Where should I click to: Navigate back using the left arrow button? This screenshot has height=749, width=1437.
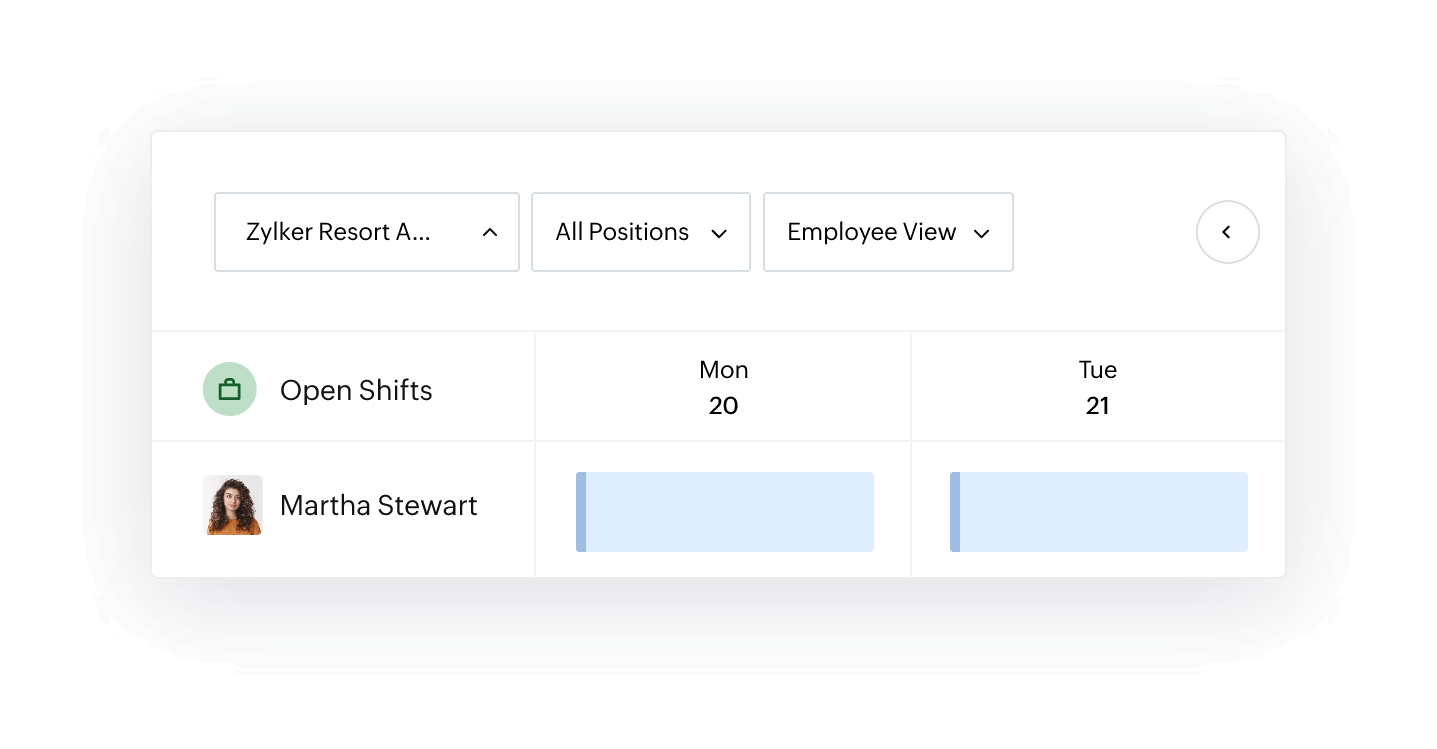1227,231
